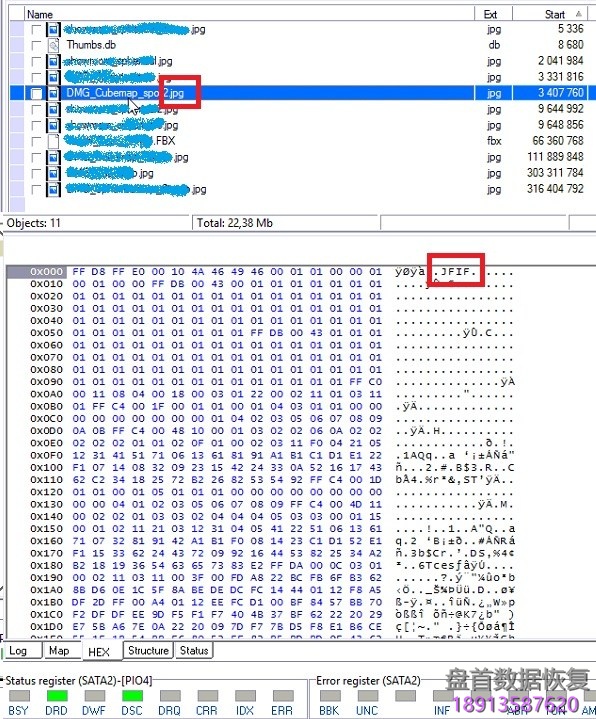Screen dimensions: 596x719
Task: Click image icon of file starting at 111 889 848
Action: [x=53, y=158]
